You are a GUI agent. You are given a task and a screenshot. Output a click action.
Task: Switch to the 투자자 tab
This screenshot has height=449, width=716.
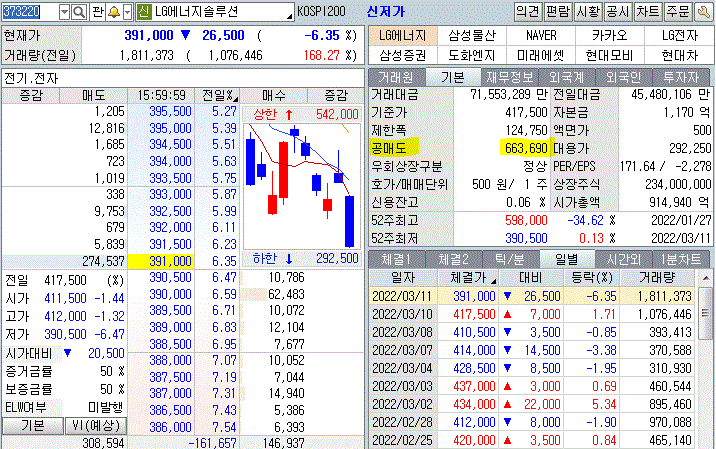[x=681, y=77]
